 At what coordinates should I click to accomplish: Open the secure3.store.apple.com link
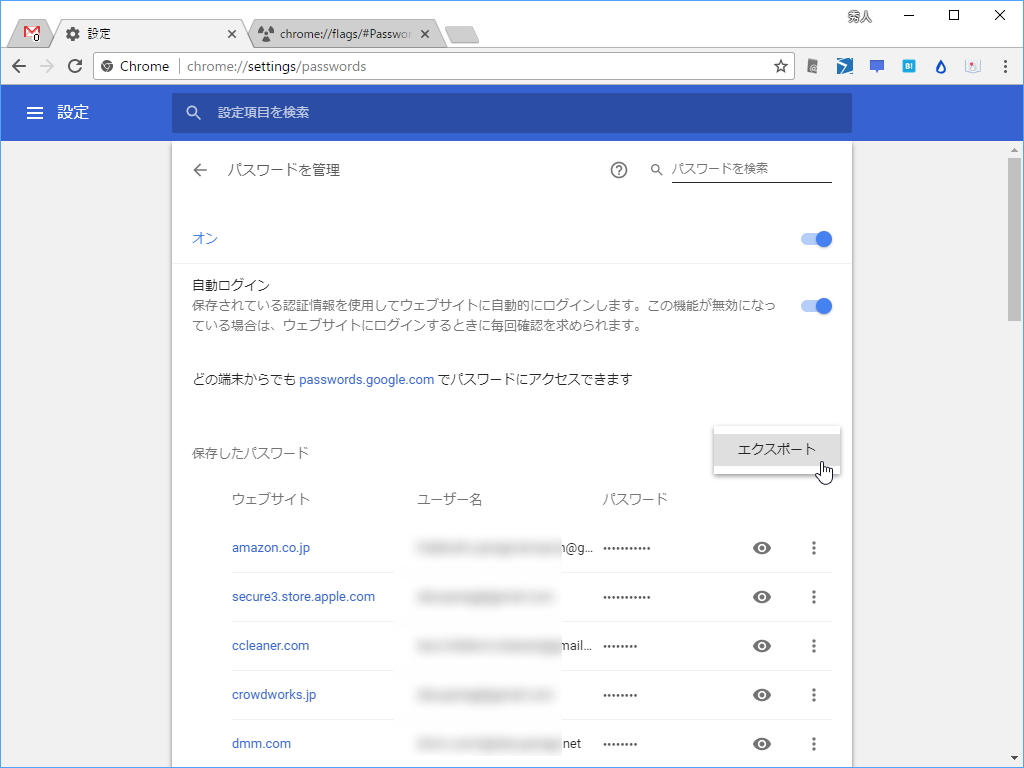pyautogui.click(x=303, y=596)
